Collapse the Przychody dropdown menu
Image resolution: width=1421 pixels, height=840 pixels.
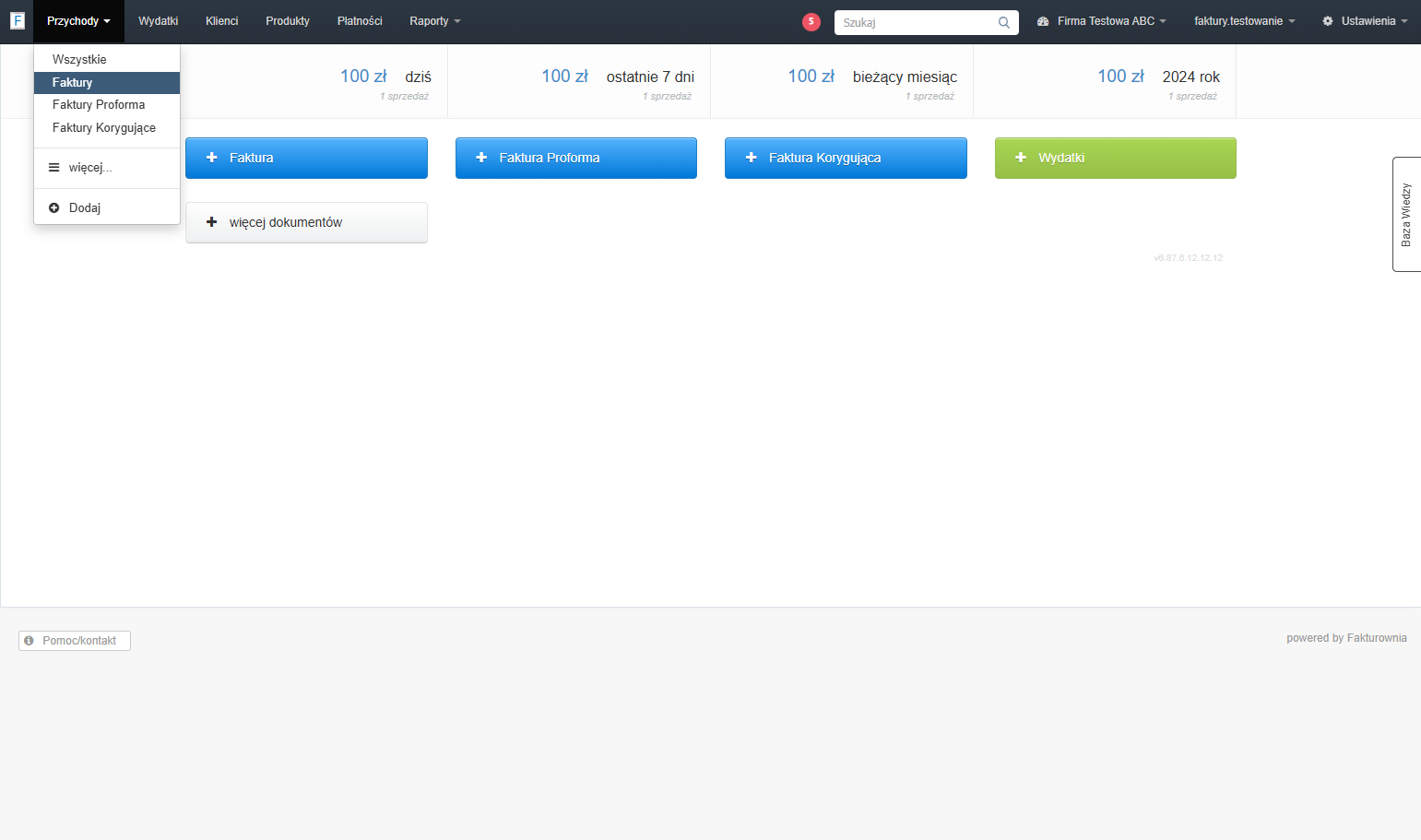(x=78, y=21)
